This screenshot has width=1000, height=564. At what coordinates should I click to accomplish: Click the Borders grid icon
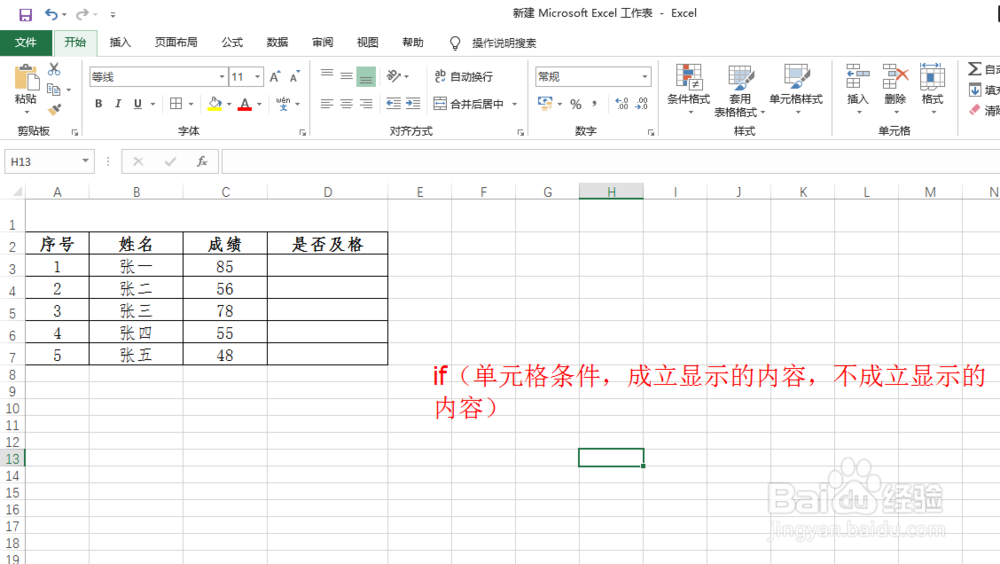coord(176,103)
